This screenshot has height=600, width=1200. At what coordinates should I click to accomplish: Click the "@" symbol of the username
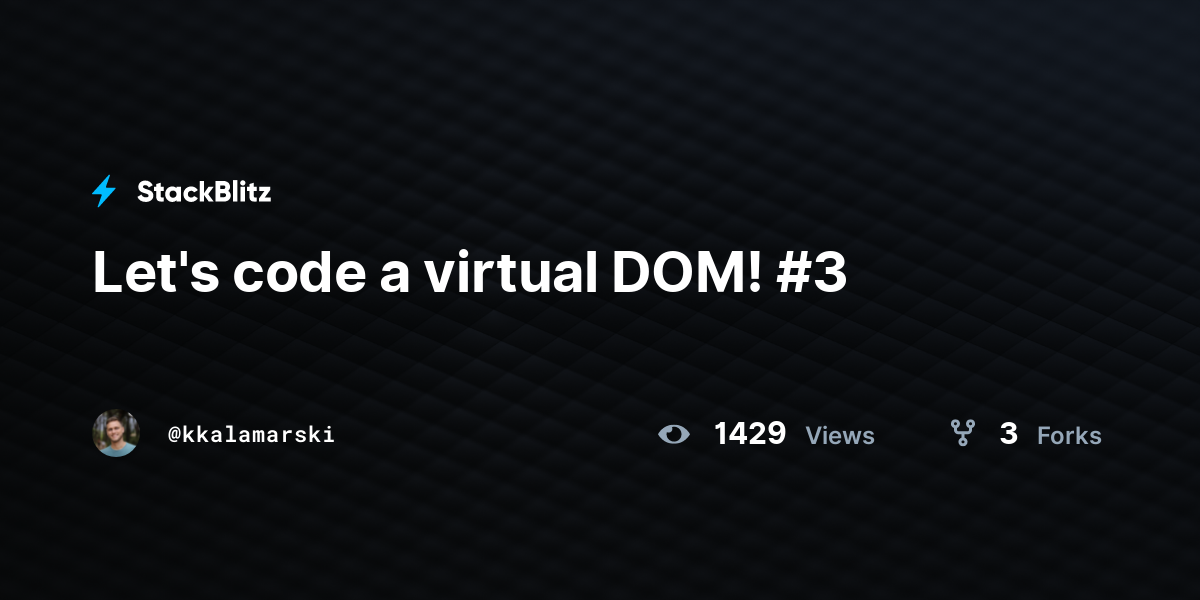(175, 435)
